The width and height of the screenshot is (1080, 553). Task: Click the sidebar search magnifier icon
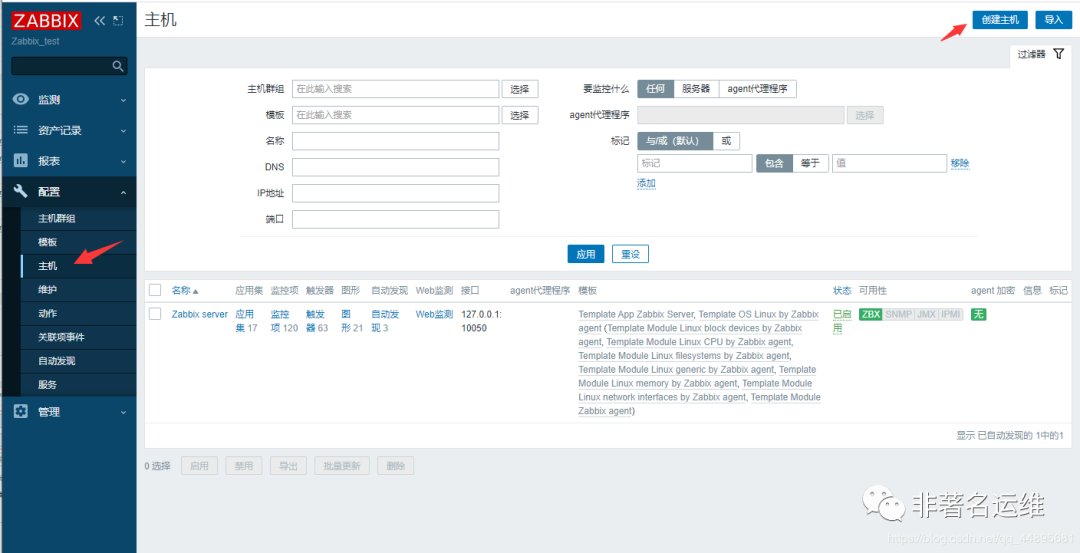(x=118, y=66)
